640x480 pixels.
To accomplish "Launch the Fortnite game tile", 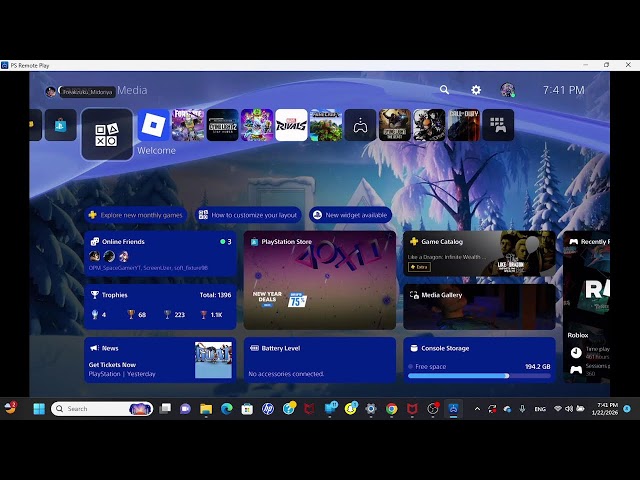I will [x=188, y=125].
